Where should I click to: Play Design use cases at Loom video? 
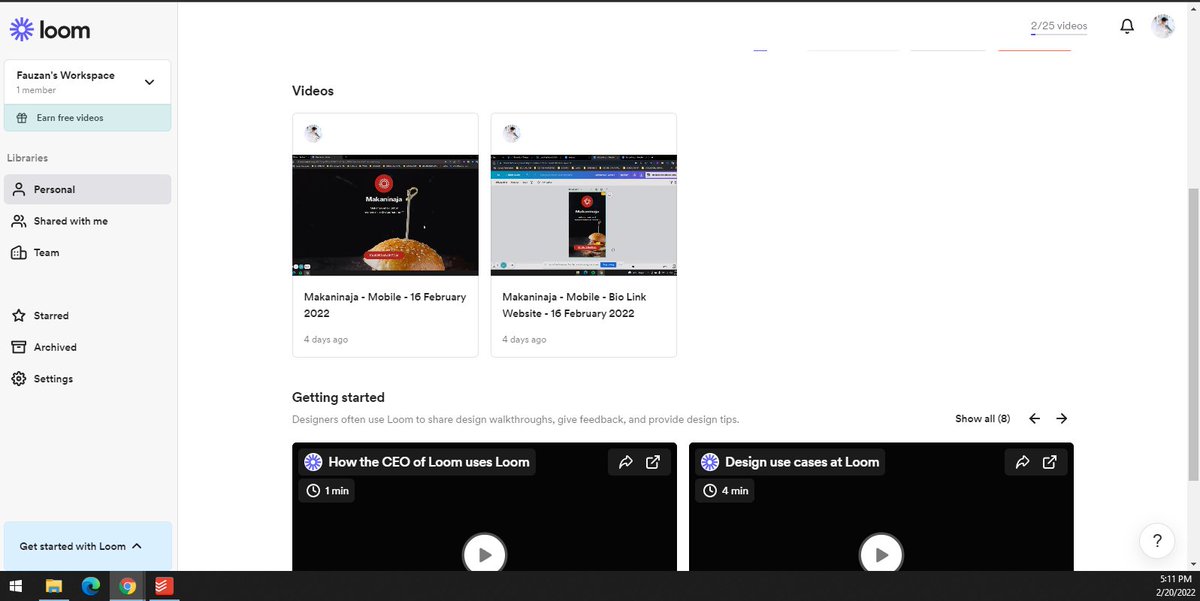881,554
